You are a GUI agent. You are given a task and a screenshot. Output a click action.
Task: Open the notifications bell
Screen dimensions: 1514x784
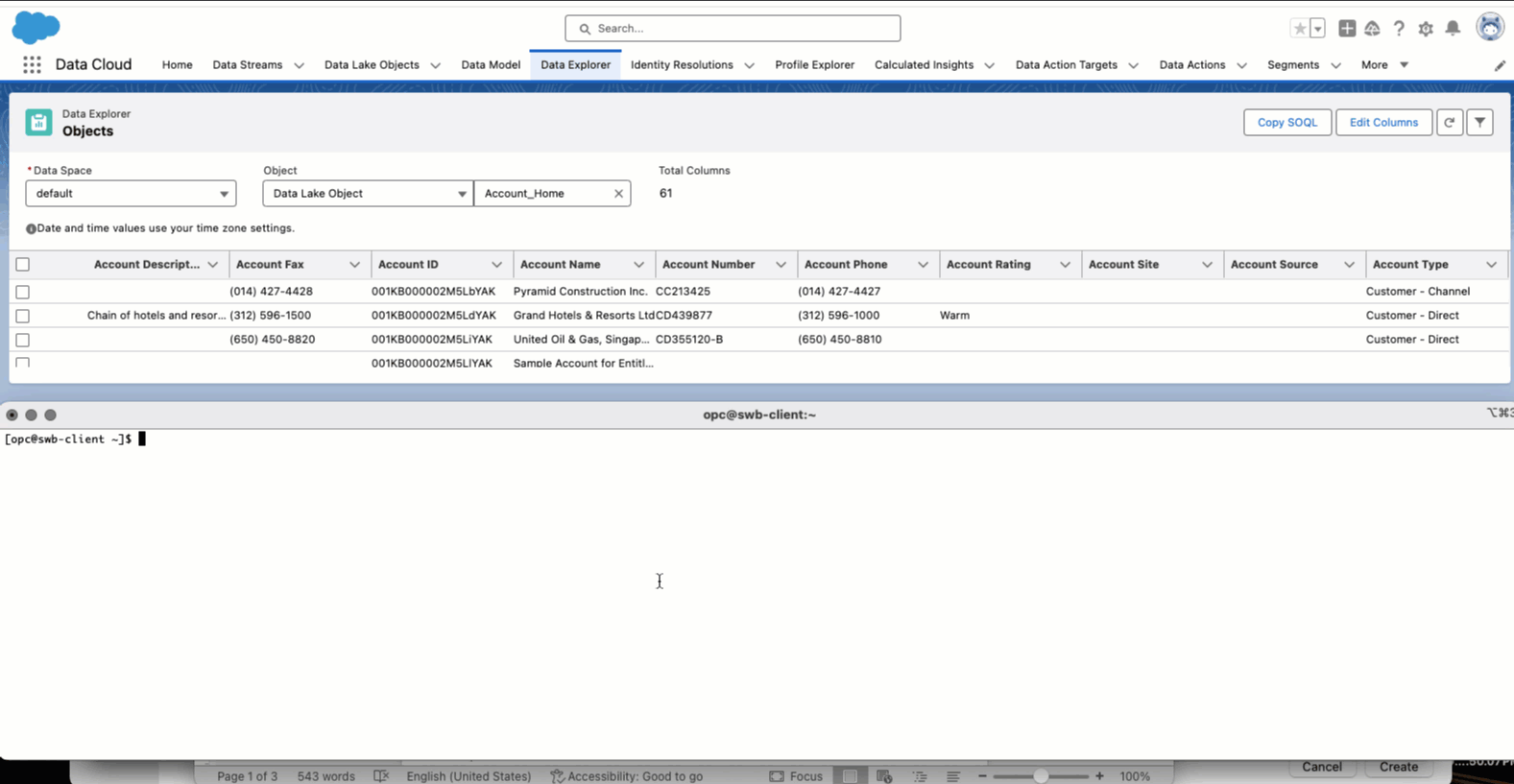click(x=1453, y=29)
